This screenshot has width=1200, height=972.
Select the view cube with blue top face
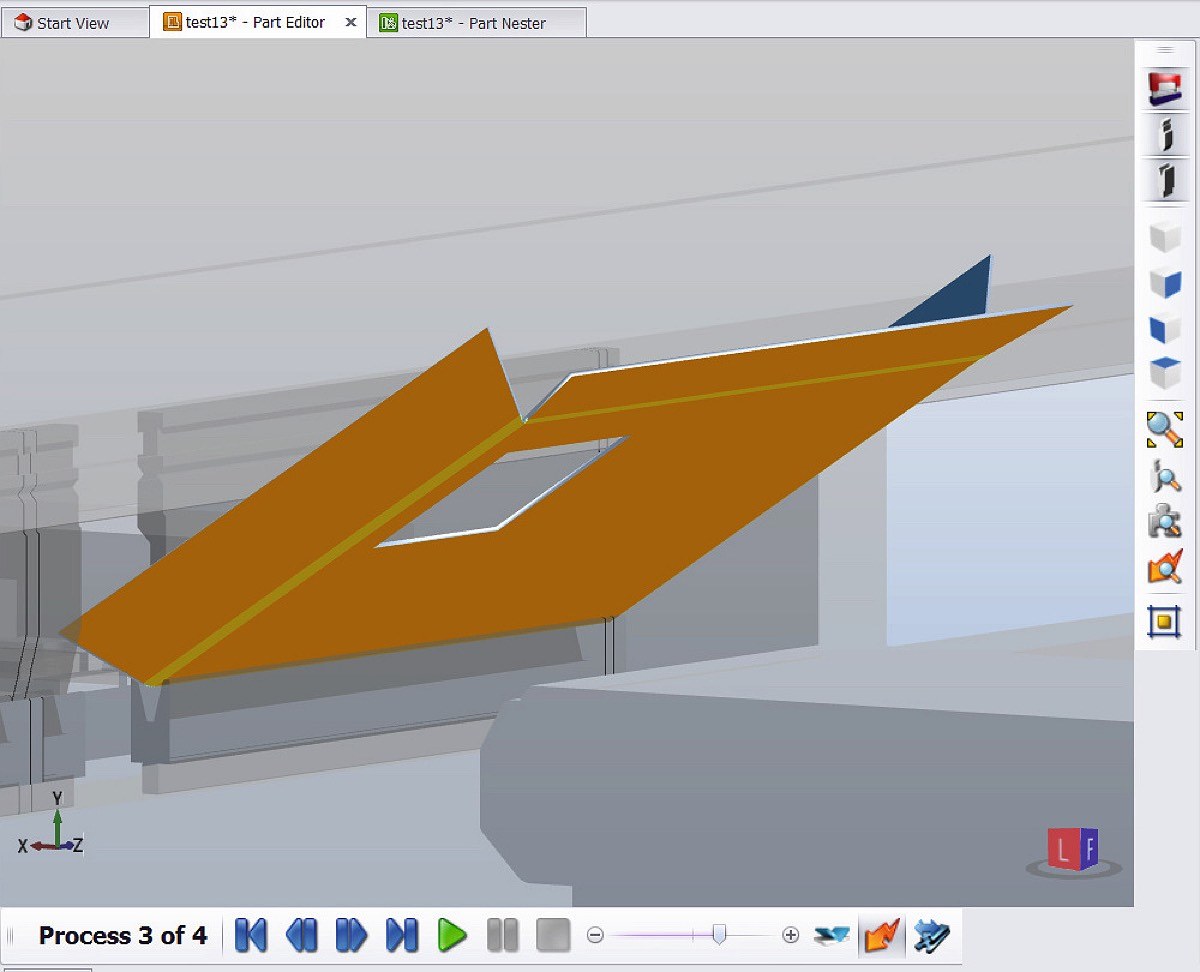pos(1164,372)
